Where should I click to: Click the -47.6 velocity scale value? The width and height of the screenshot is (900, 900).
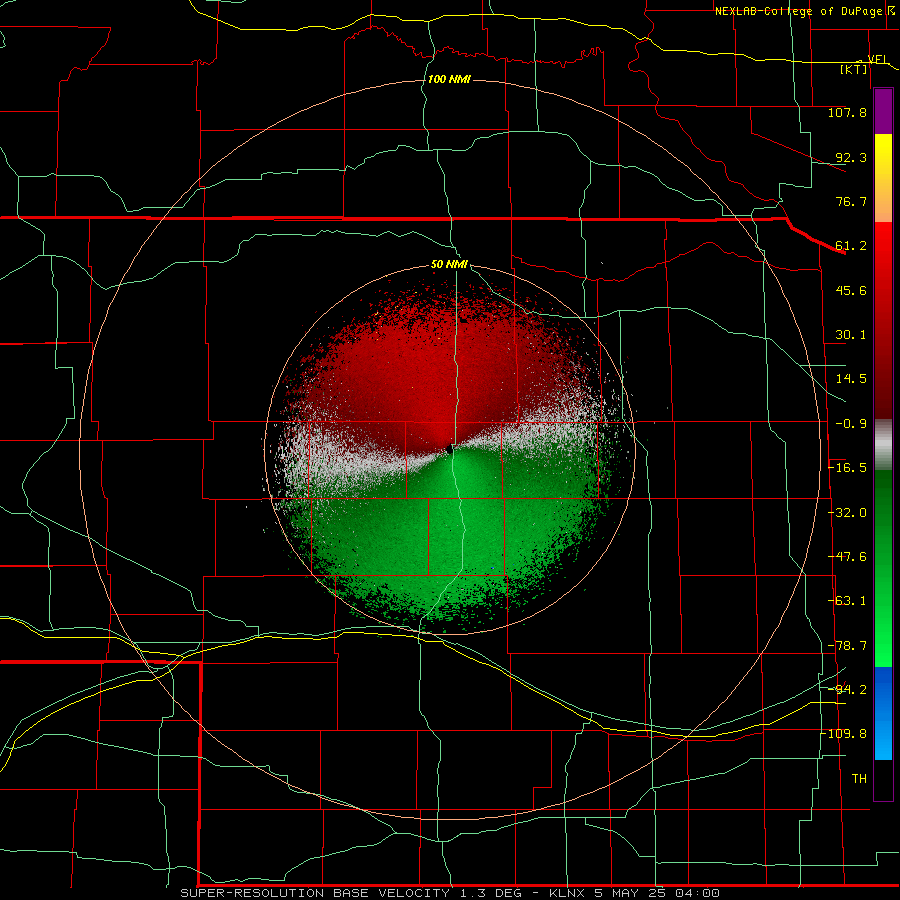[847, 557]
